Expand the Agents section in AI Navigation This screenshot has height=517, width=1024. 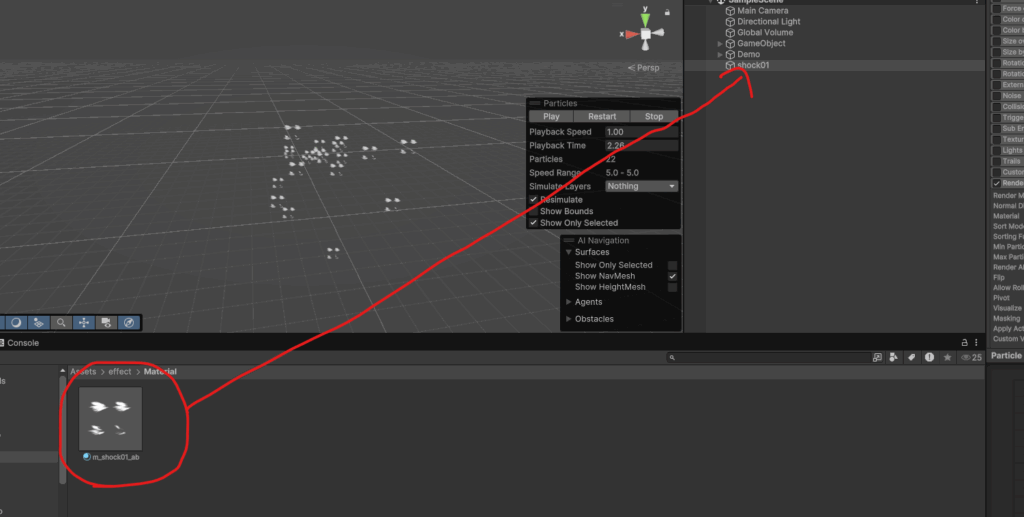pos(569,302)
